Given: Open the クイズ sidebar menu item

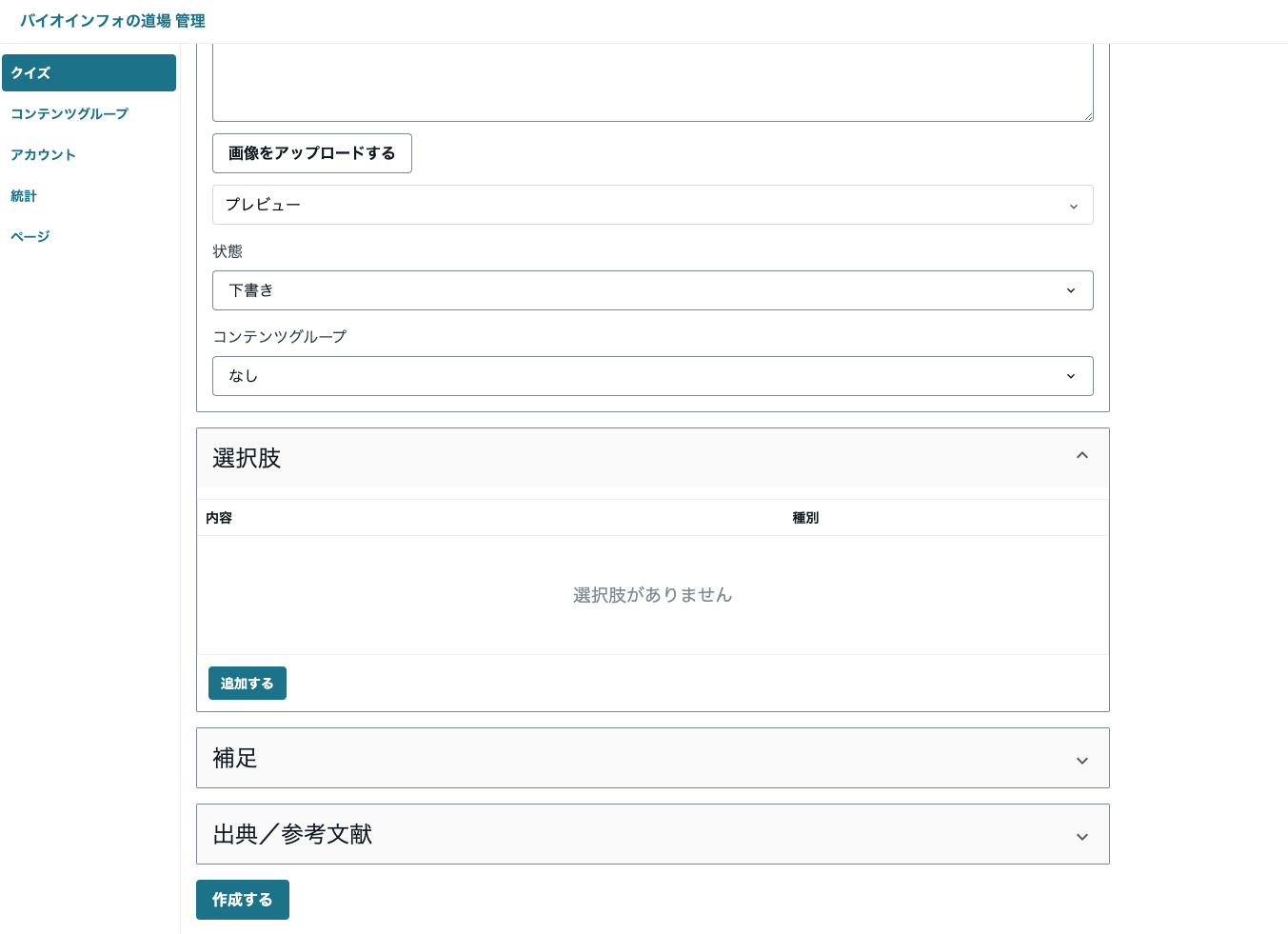Looking at the screenshot, I should 89,73.
